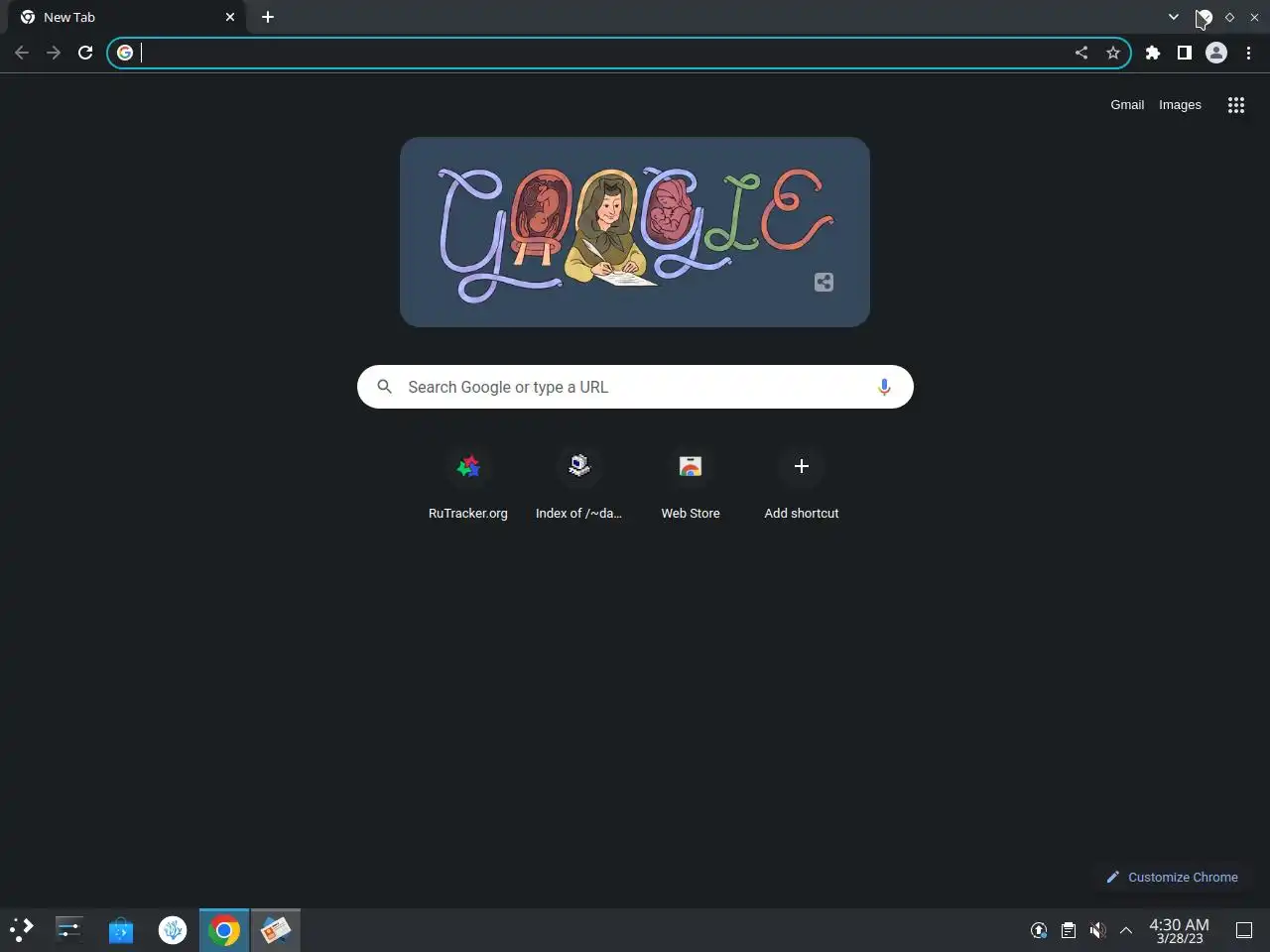
Task: Reload the page with the refresh icon
Action: [85, 53]
